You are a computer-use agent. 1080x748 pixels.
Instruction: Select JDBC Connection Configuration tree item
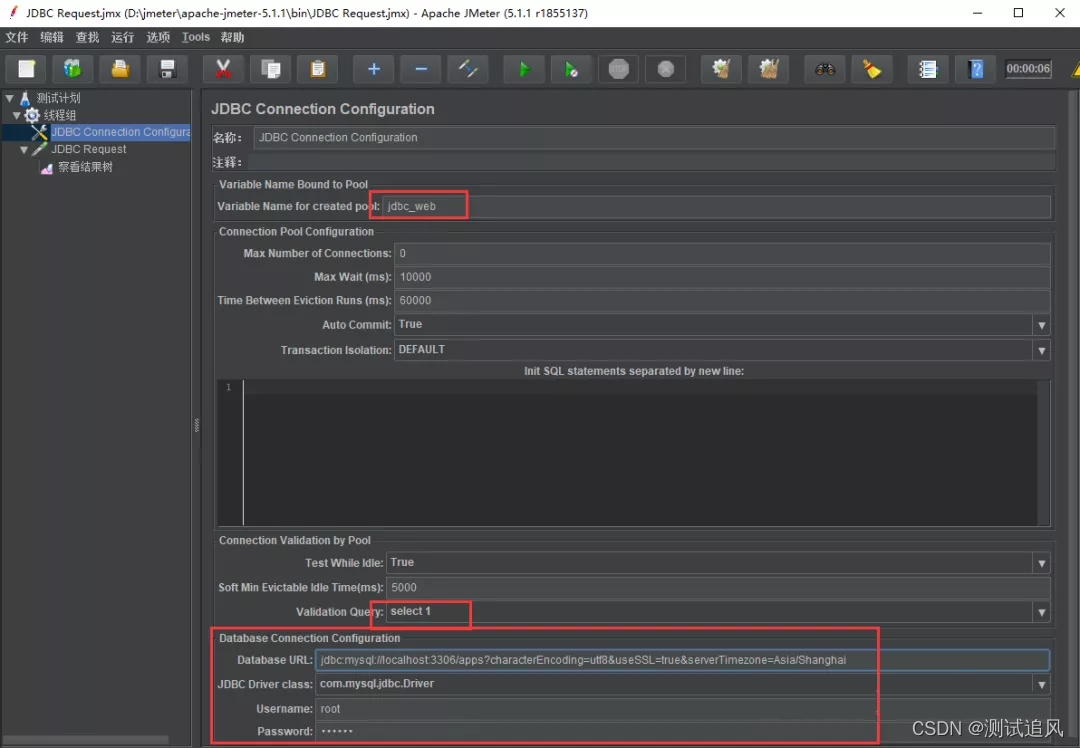pyautogui.click(x=121, y=132)
